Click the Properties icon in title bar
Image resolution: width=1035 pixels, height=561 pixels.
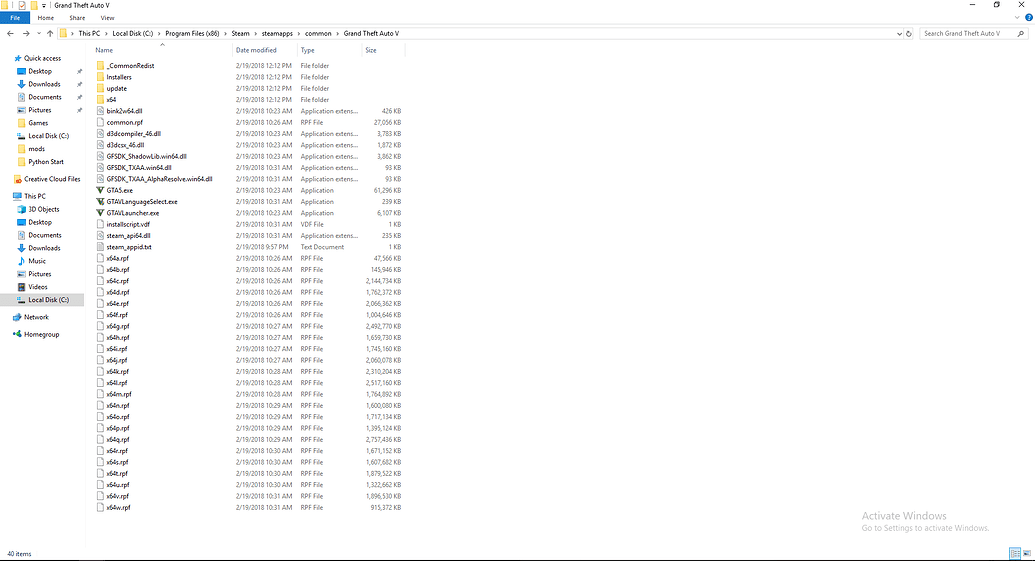coord(22,5)
